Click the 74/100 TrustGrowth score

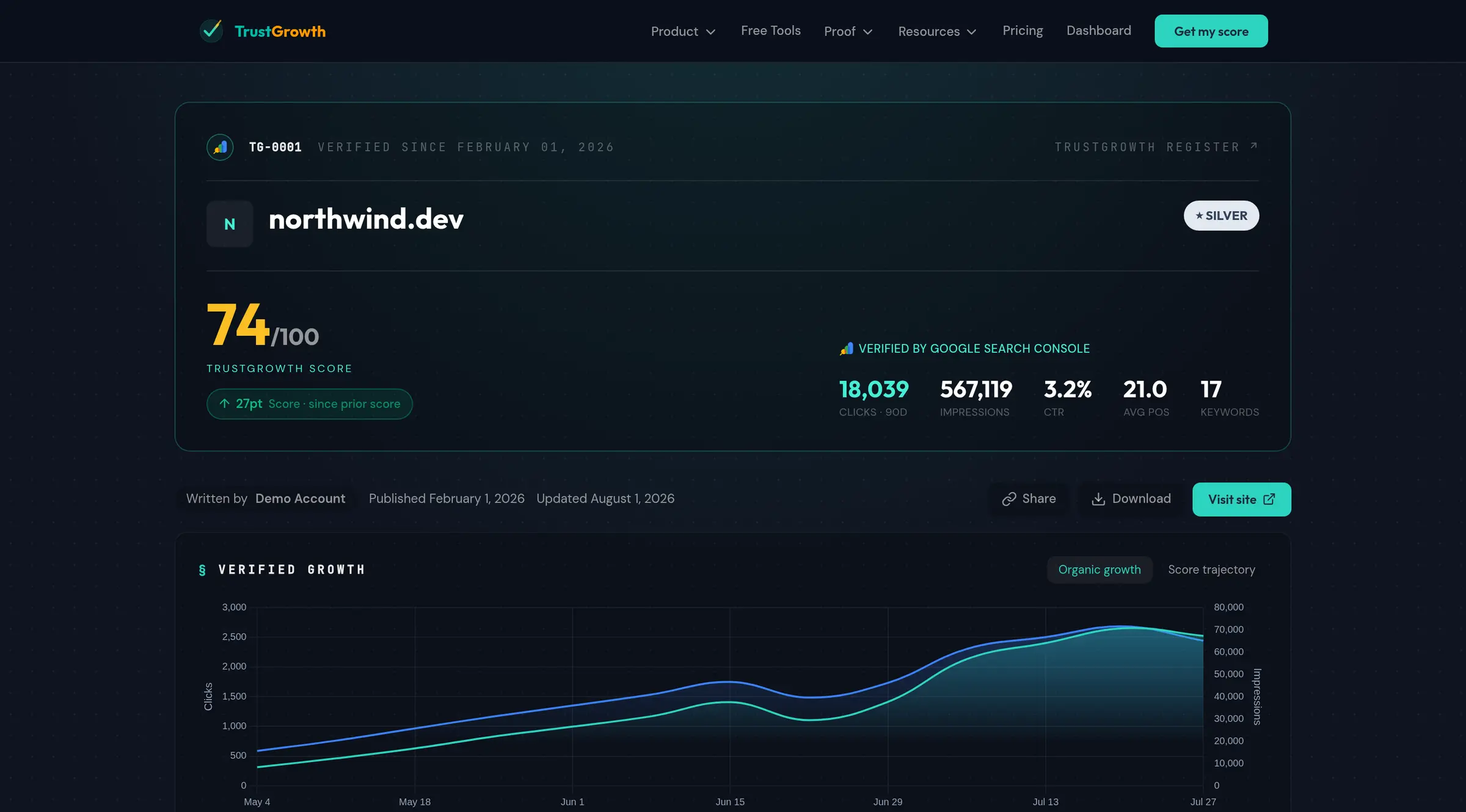[x=263, y=325]
